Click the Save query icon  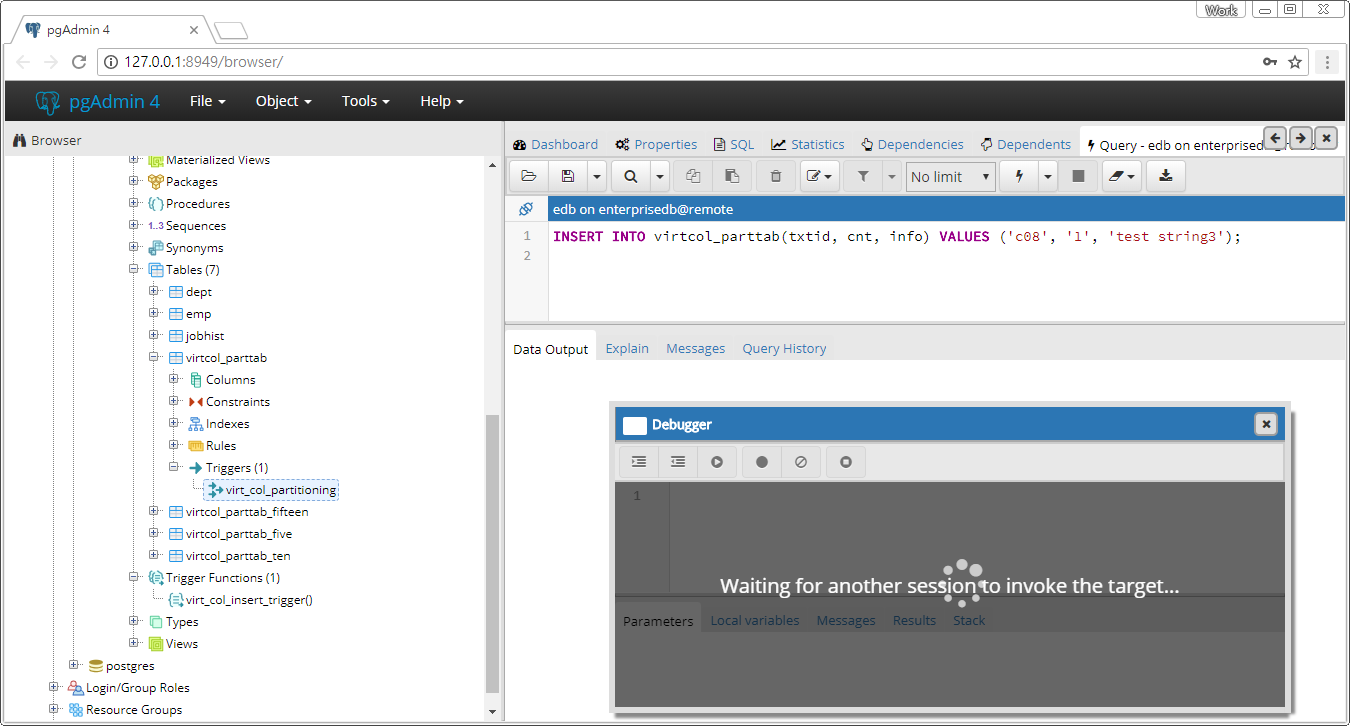[568, 177]
